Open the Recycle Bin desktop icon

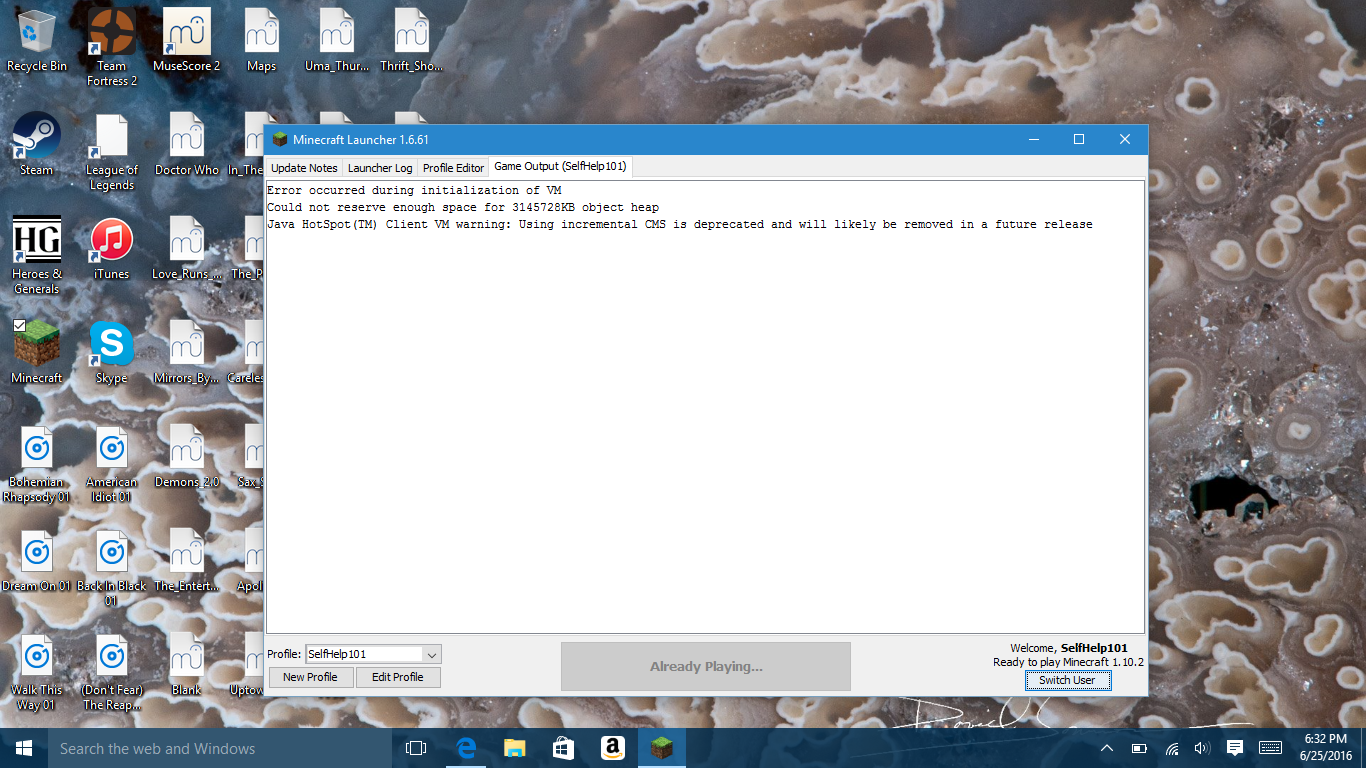click(37, 42)
